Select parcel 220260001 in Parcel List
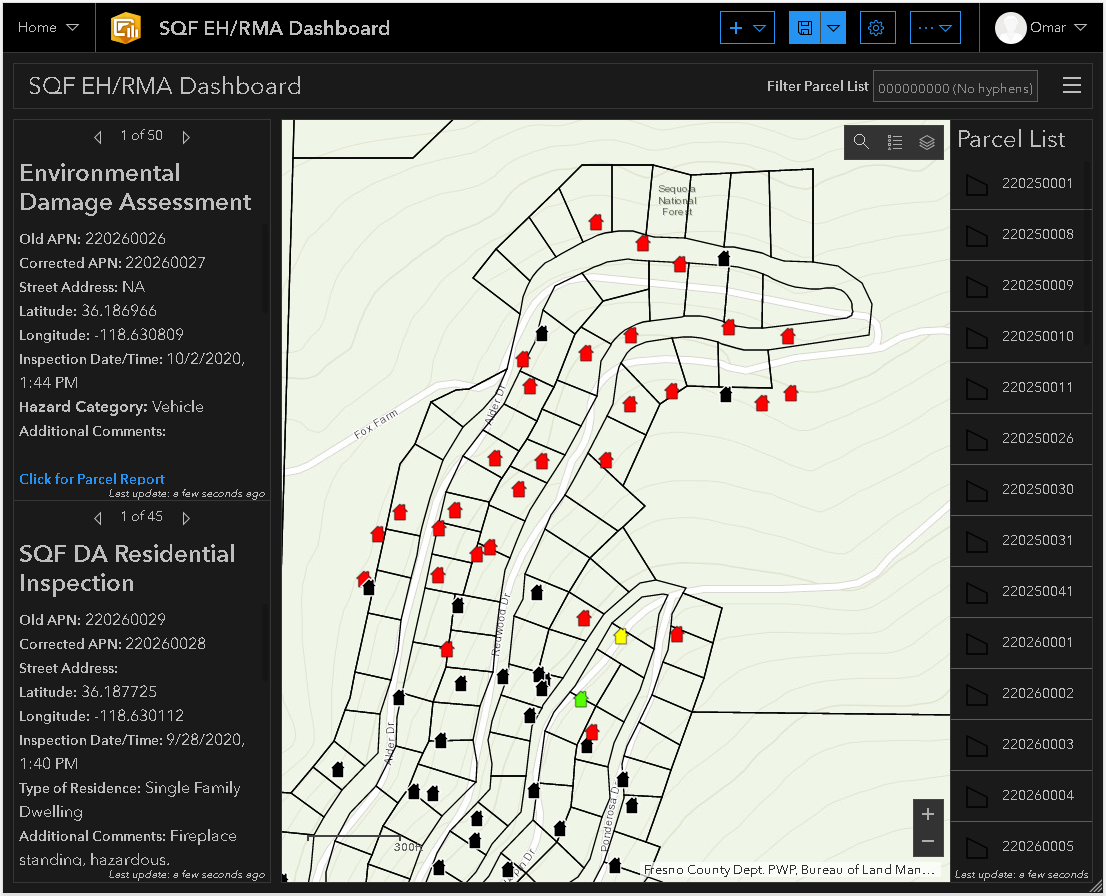This screenshot has height=896, width=1106. coord(1021,643)
